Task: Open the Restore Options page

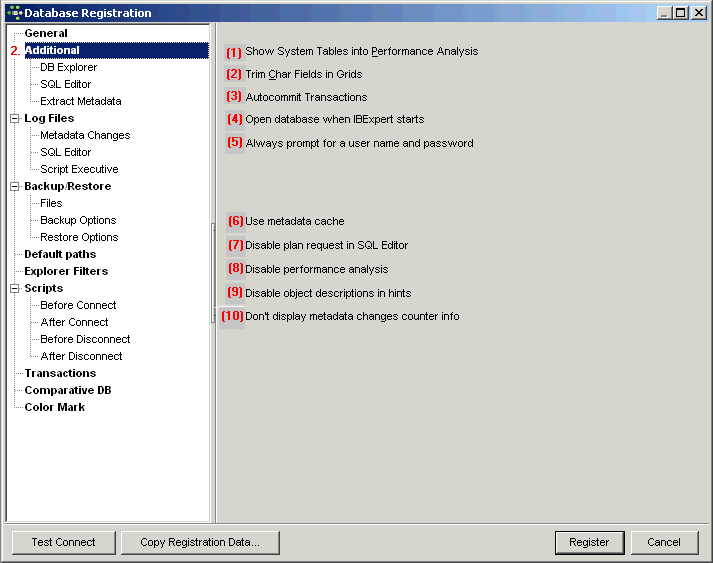Action: click(79, 237)
